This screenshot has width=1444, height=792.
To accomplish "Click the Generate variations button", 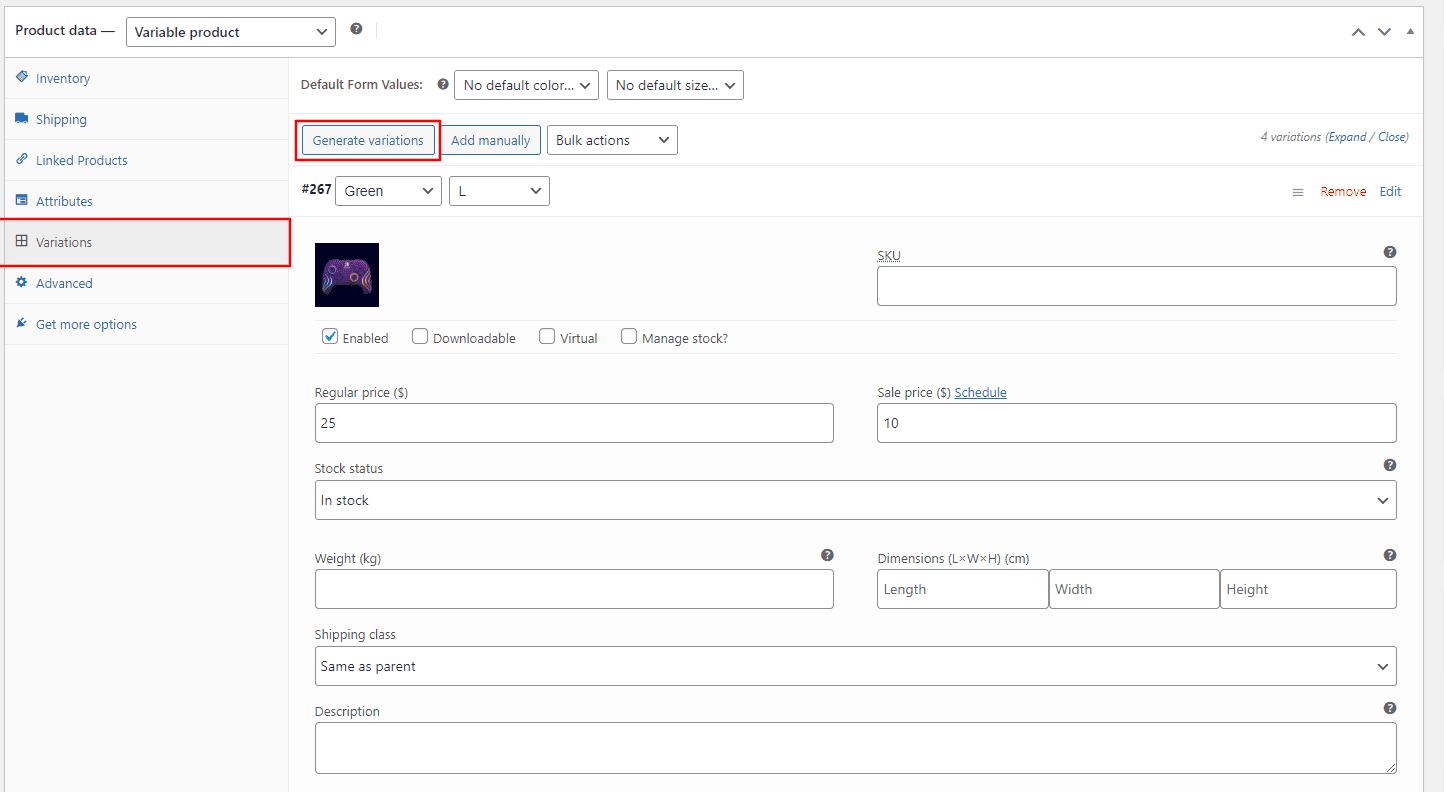I will [x=368, y=140].
